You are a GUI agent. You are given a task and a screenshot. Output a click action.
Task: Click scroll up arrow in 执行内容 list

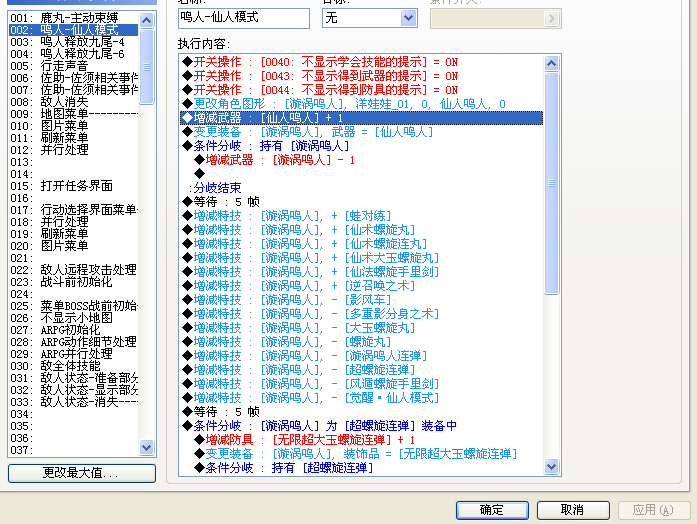(x=551, y=63)
